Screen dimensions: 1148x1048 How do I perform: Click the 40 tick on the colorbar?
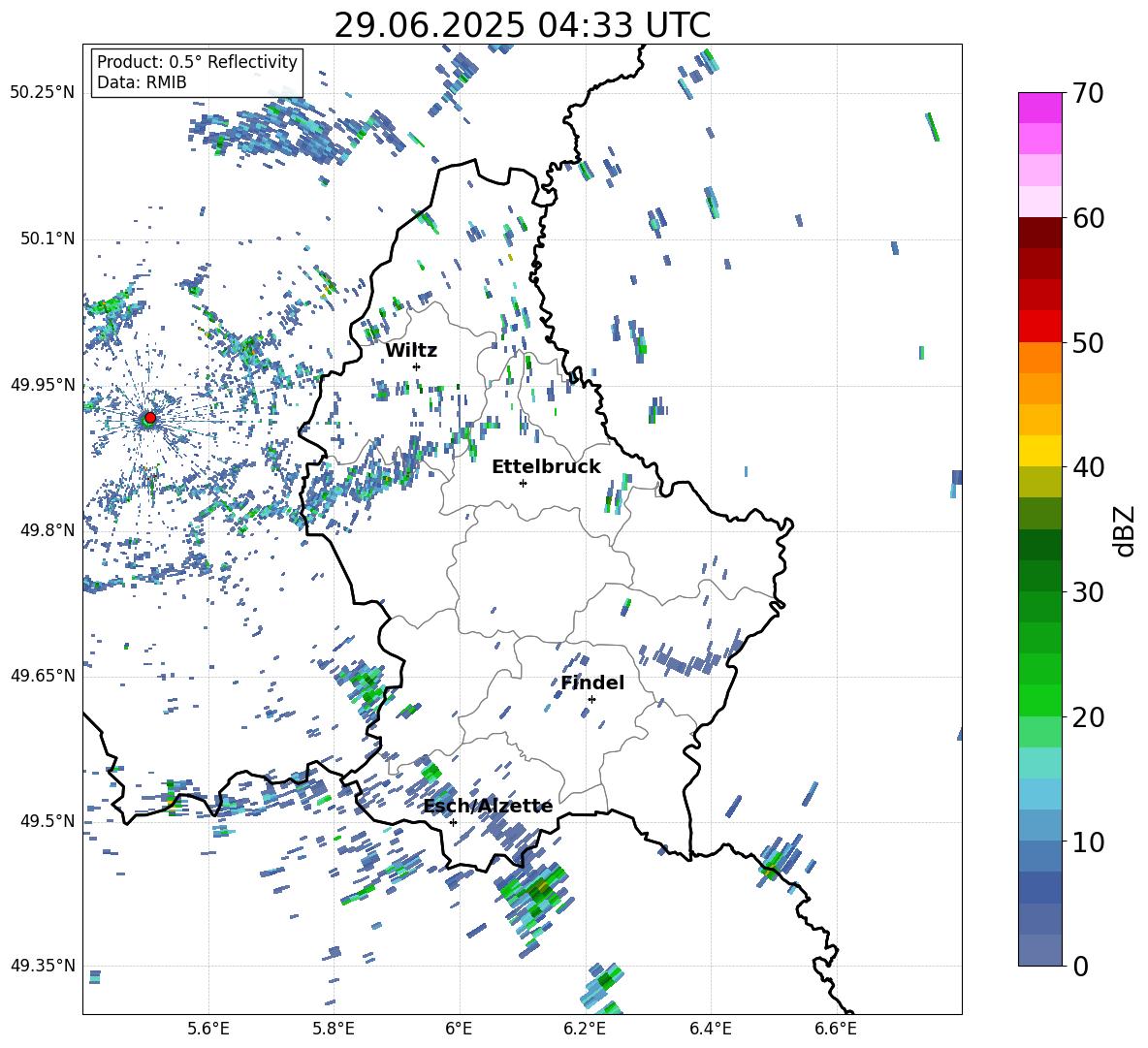coord(1087,467)
